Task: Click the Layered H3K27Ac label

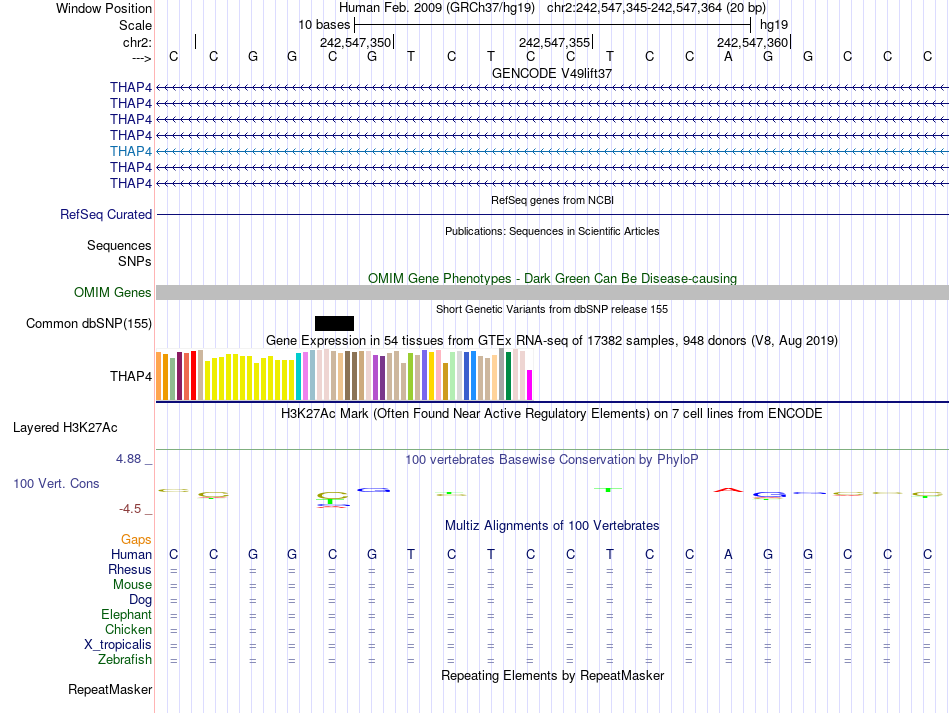Action: 65,428
